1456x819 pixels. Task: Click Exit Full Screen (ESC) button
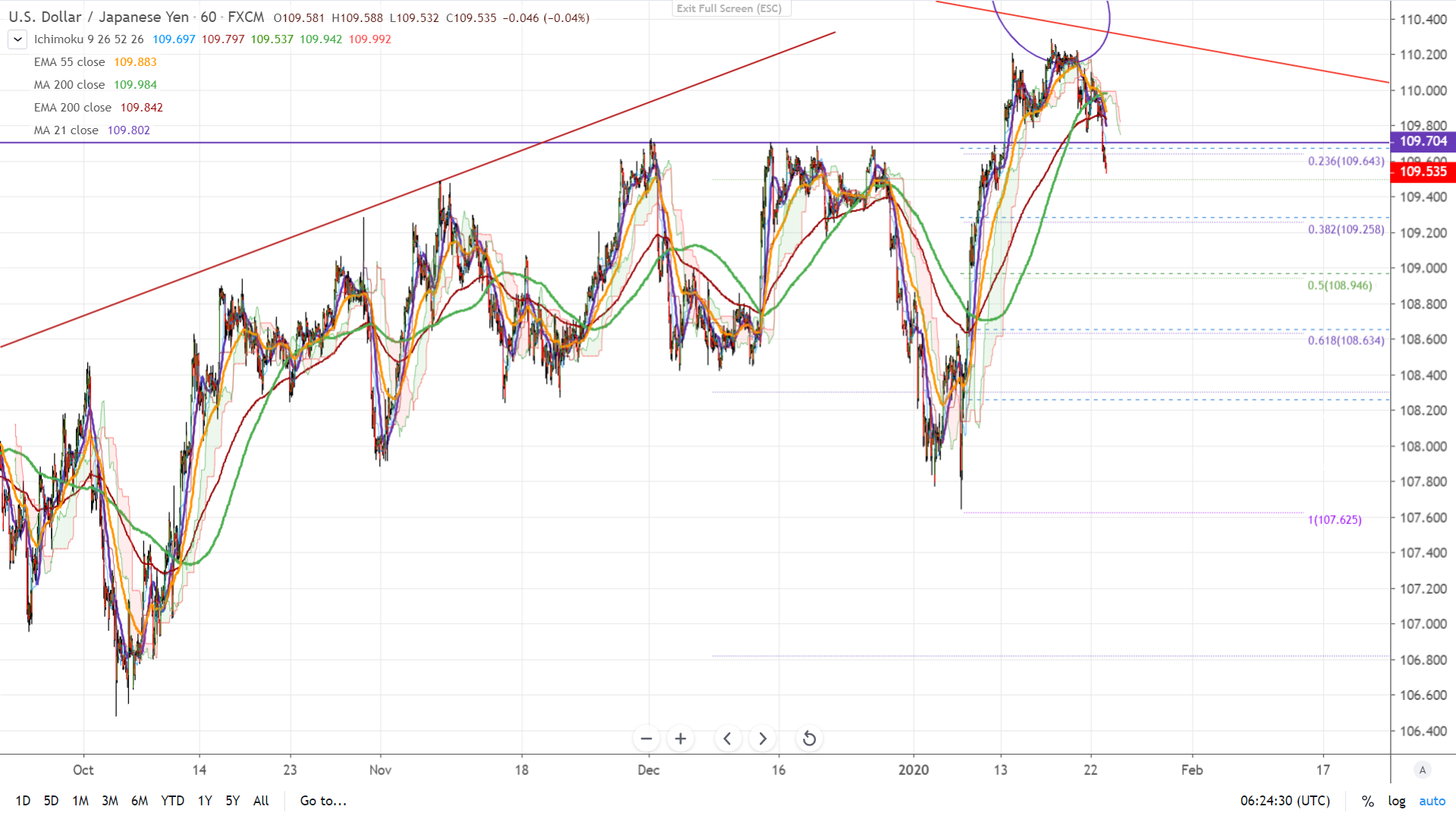tap(730, 8)
